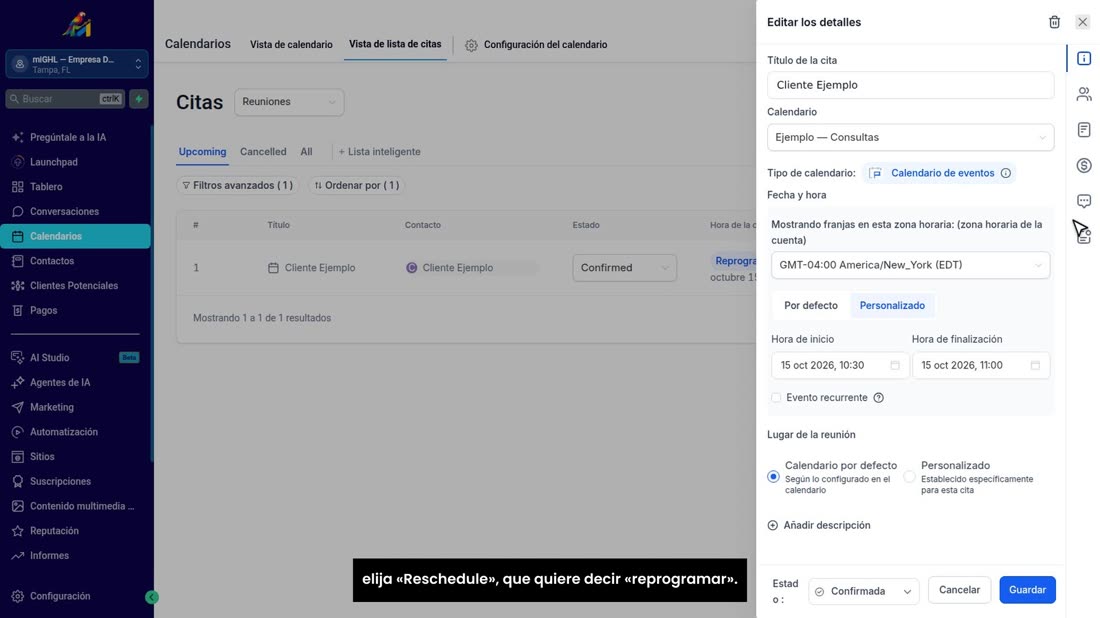This screenshot has height=618, width=1100.
Task: Click the Buscar search box
Action: coord(65,99)
